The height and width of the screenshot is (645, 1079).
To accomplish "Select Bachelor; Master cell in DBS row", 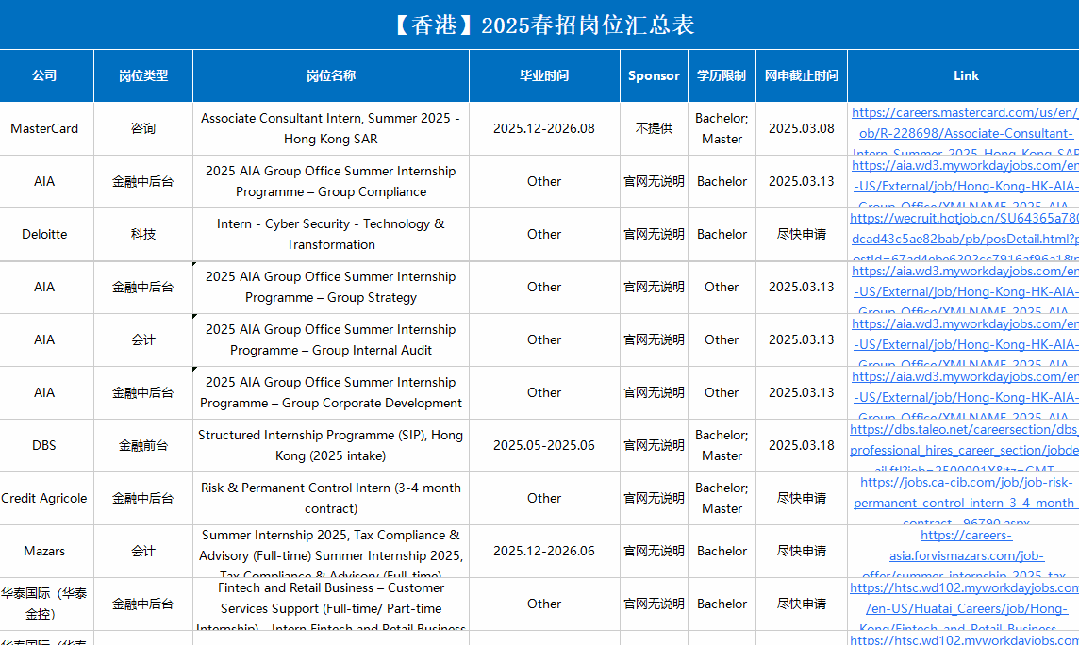I will point(722,445).
